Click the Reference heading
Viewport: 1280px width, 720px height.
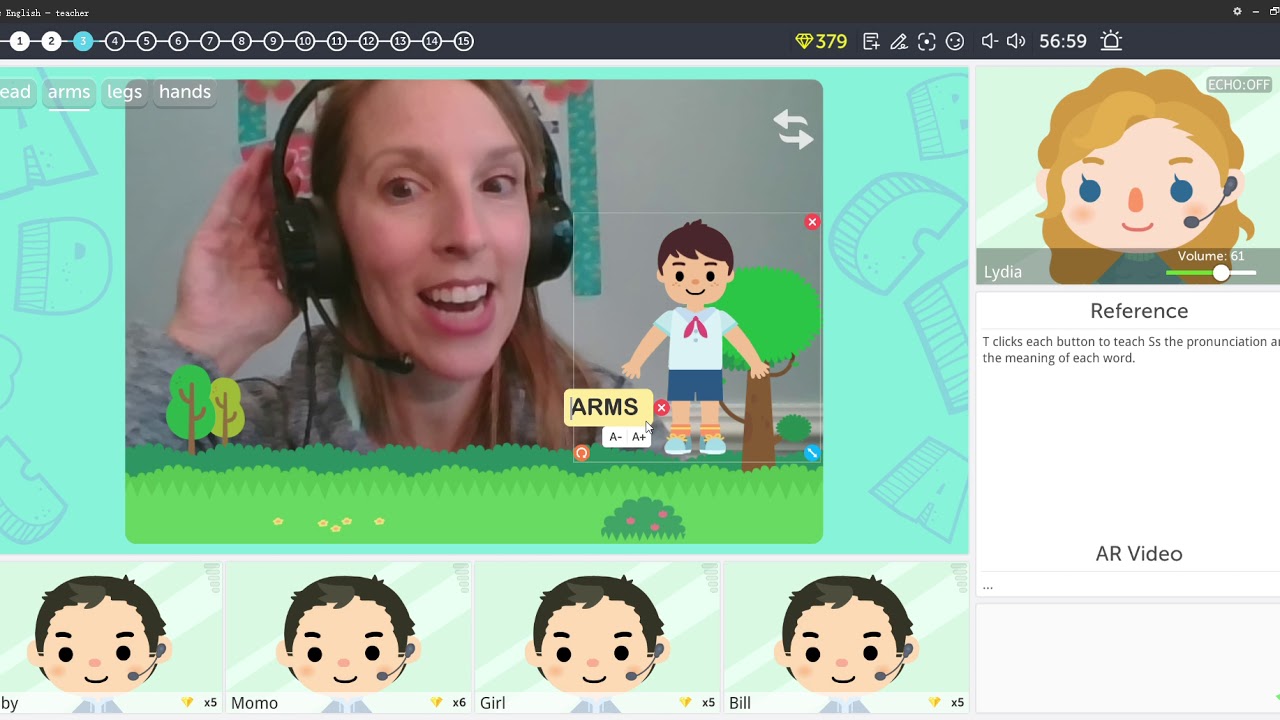[1139, 311]
